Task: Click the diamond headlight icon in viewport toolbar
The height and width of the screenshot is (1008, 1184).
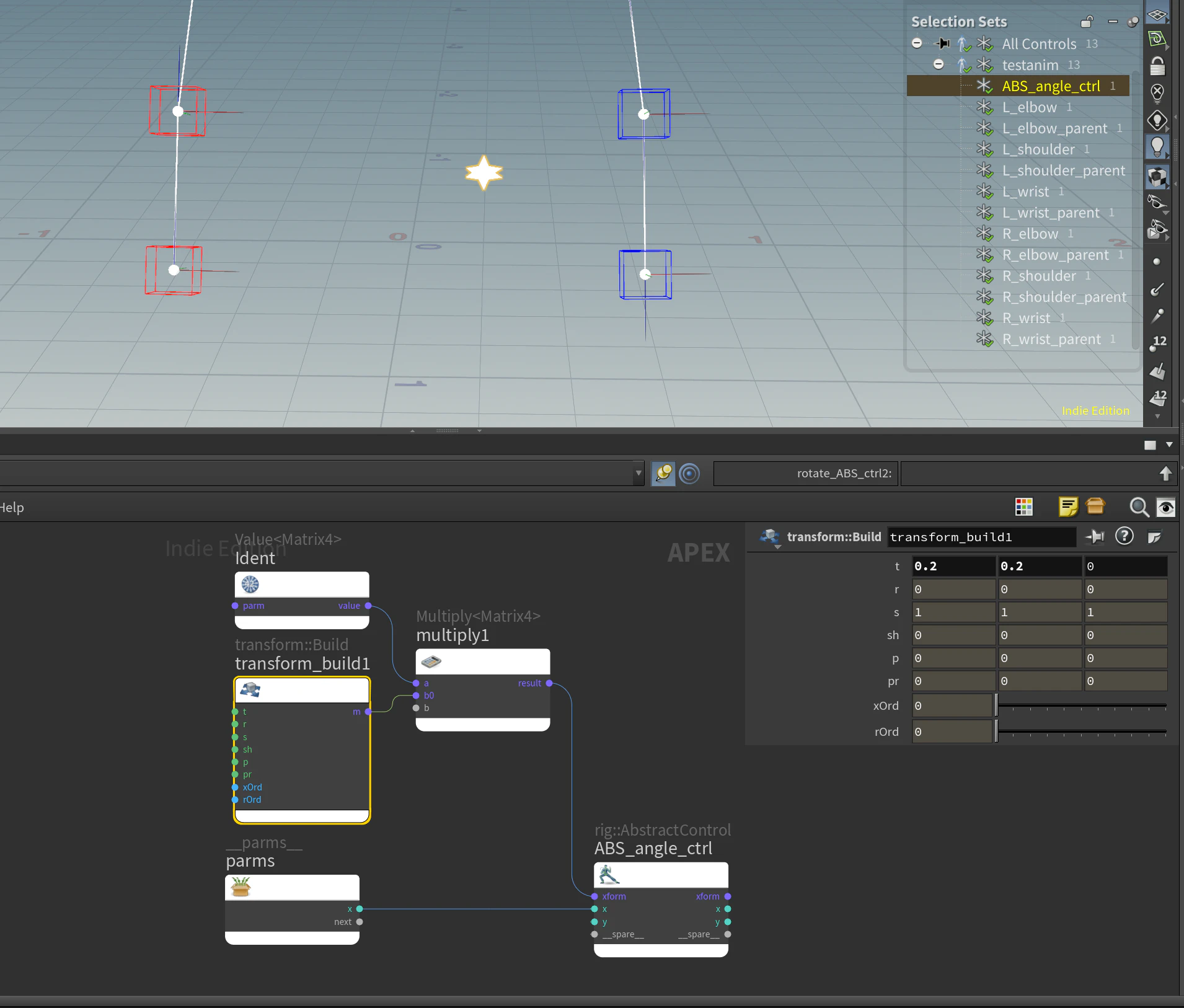Action: coord(1157,120)
